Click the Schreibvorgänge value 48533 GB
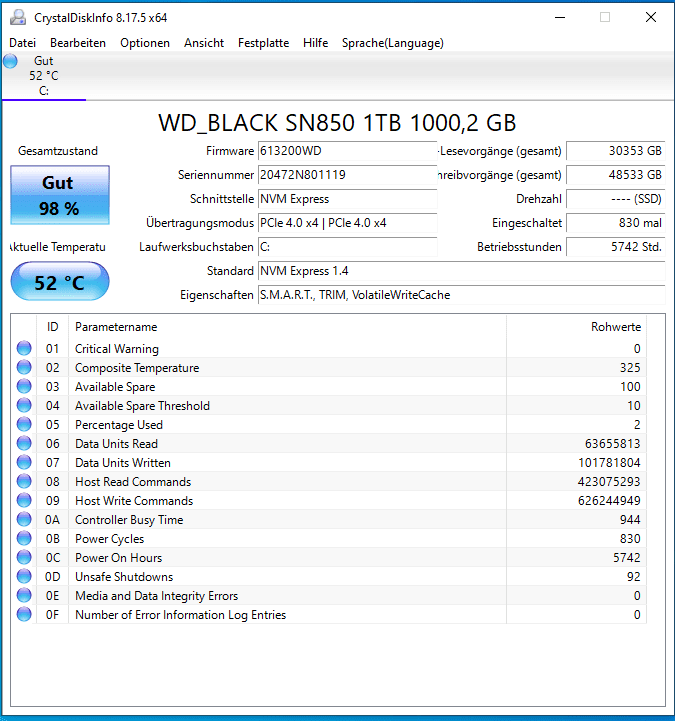 pos(615,175)
